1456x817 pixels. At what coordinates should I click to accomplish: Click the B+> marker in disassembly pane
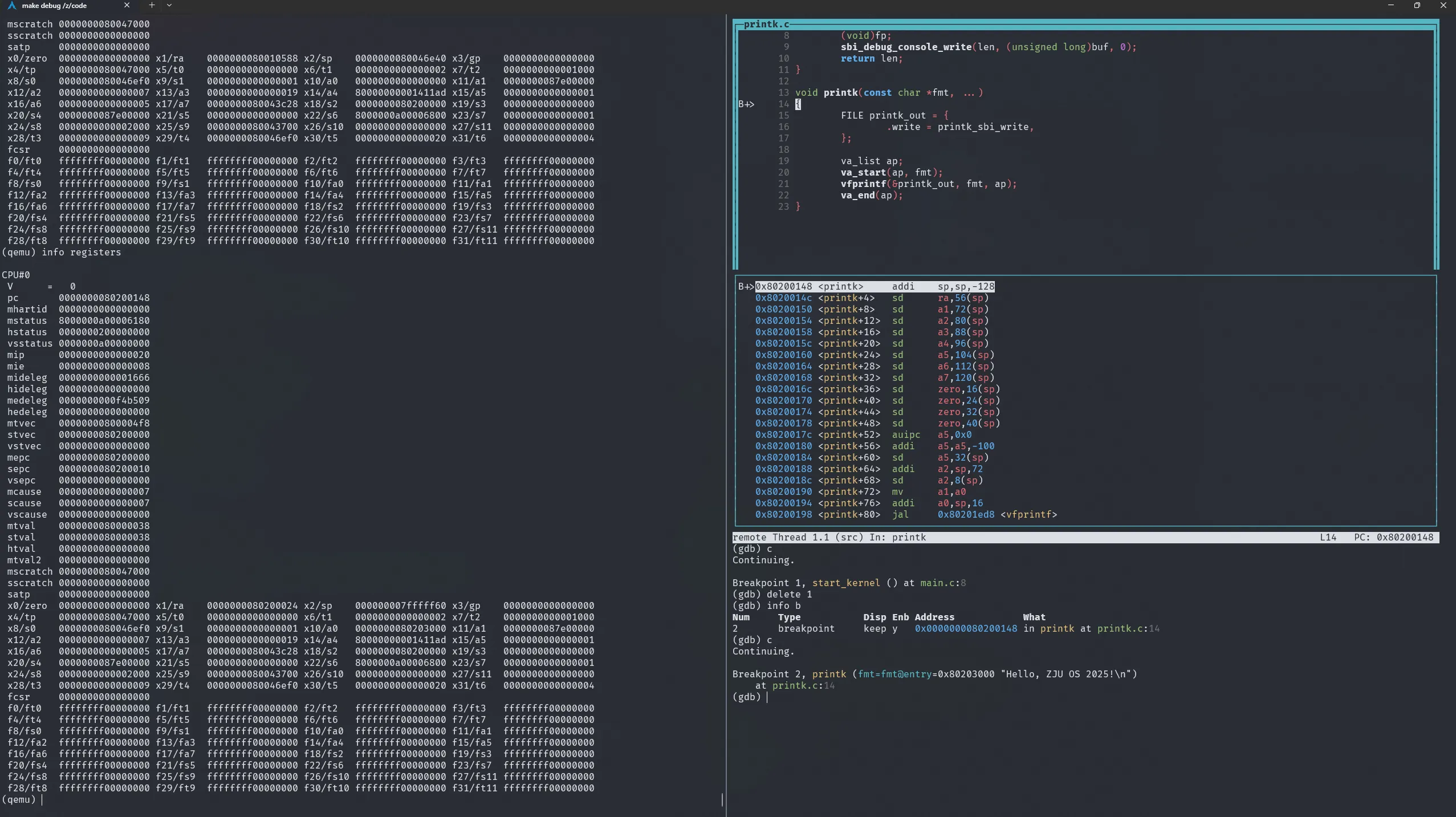[x=746, y=287]
